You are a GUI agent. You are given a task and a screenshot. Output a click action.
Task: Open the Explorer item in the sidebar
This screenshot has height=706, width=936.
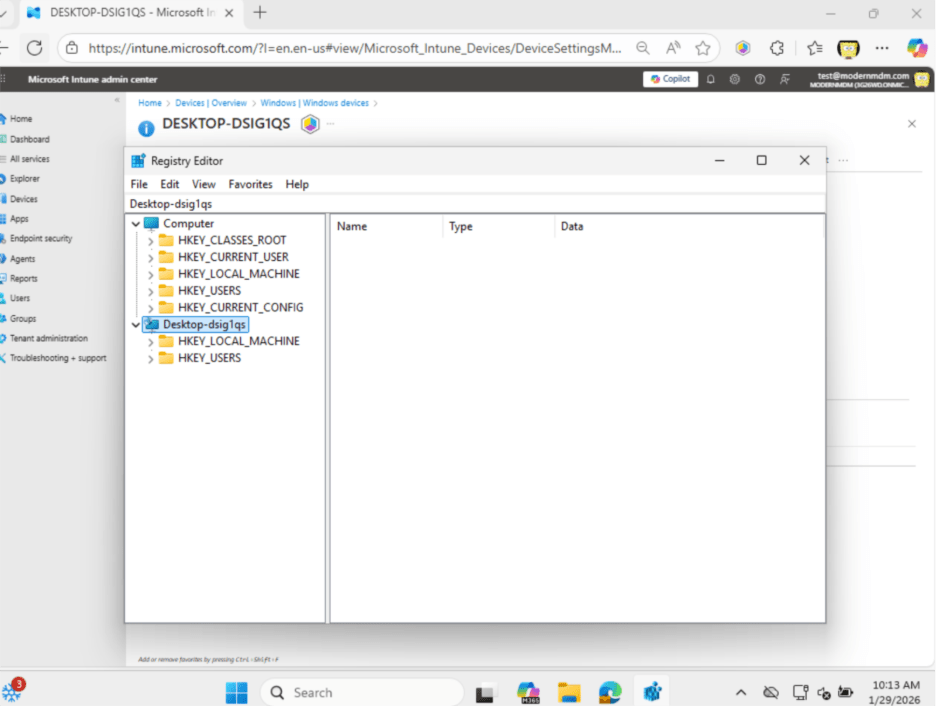25,178
